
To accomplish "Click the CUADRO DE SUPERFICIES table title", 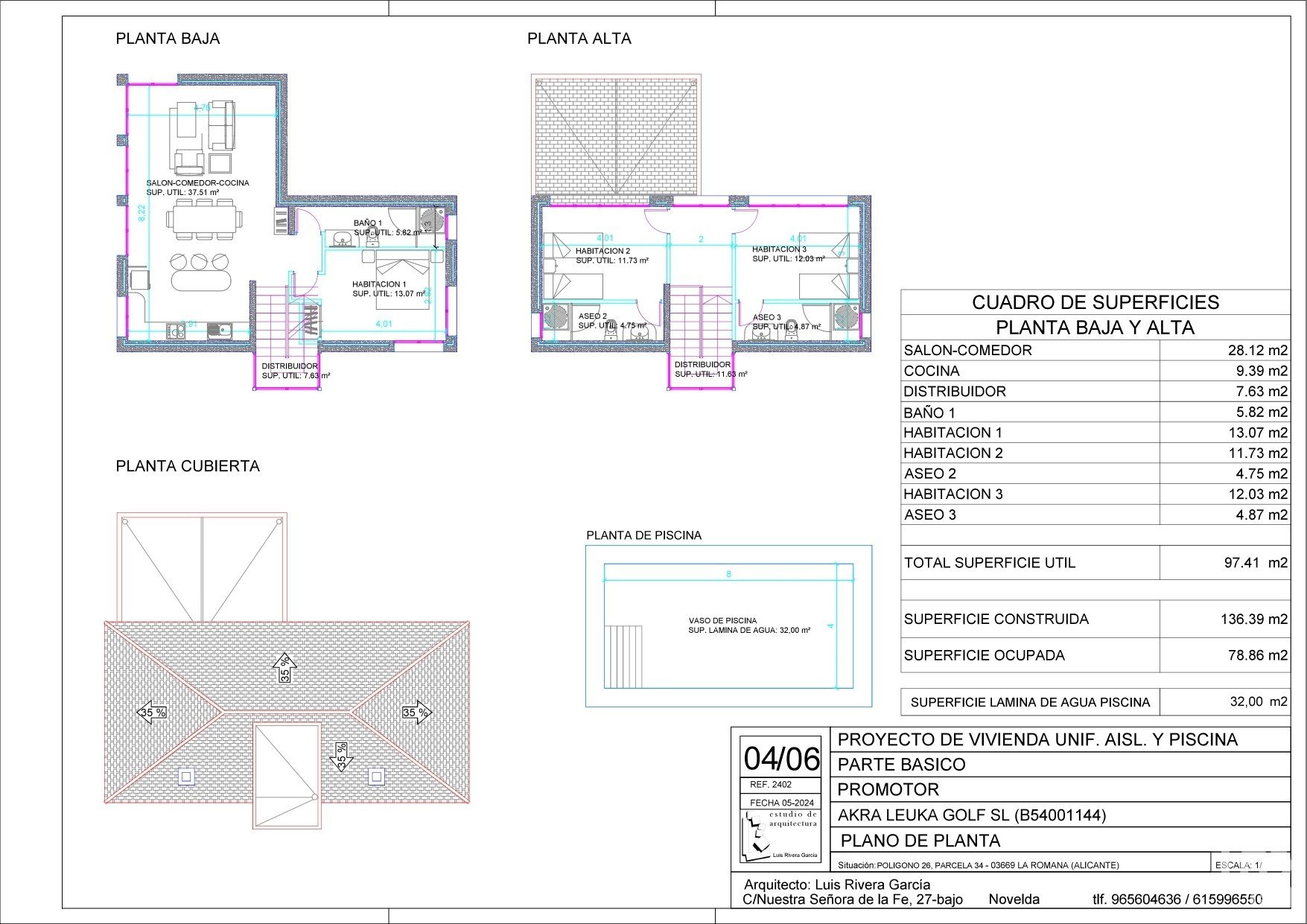I will (1095, 302).
